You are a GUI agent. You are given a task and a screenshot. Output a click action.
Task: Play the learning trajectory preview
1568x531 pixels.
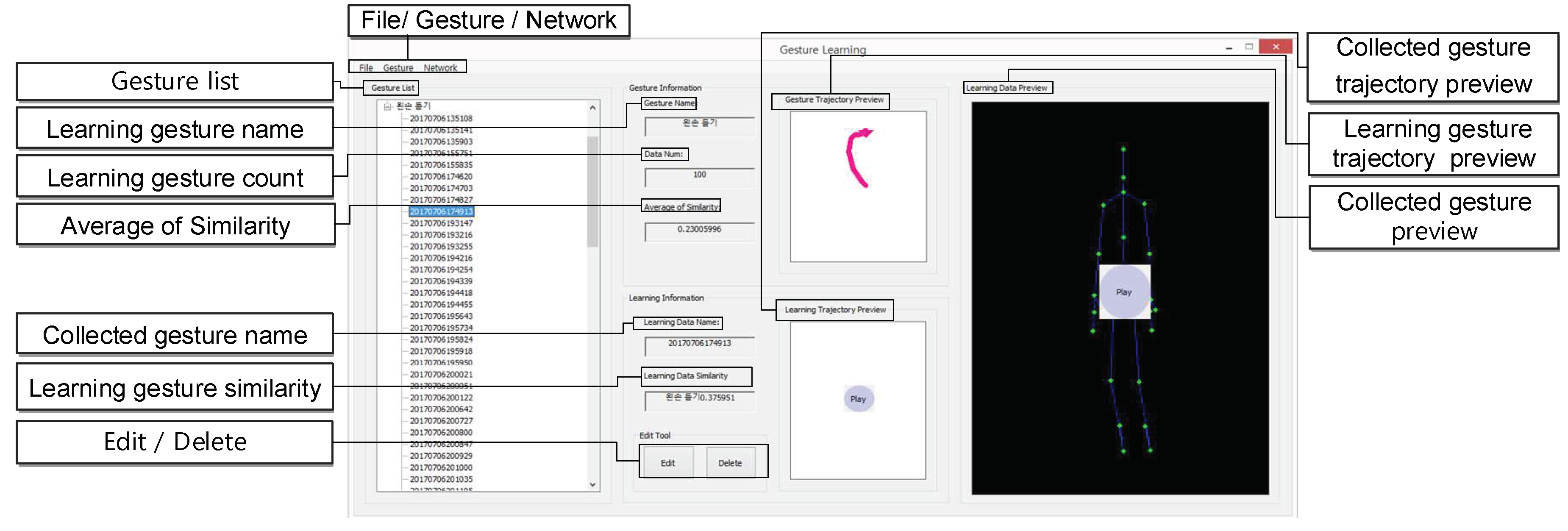[x=858, y=399]
